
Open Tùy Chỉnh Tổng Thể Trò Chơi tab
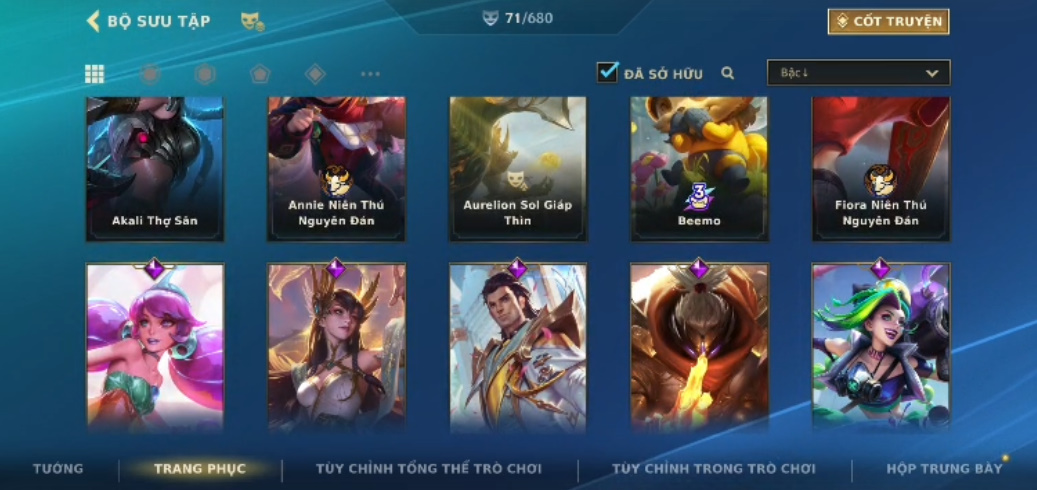point(429,469)
